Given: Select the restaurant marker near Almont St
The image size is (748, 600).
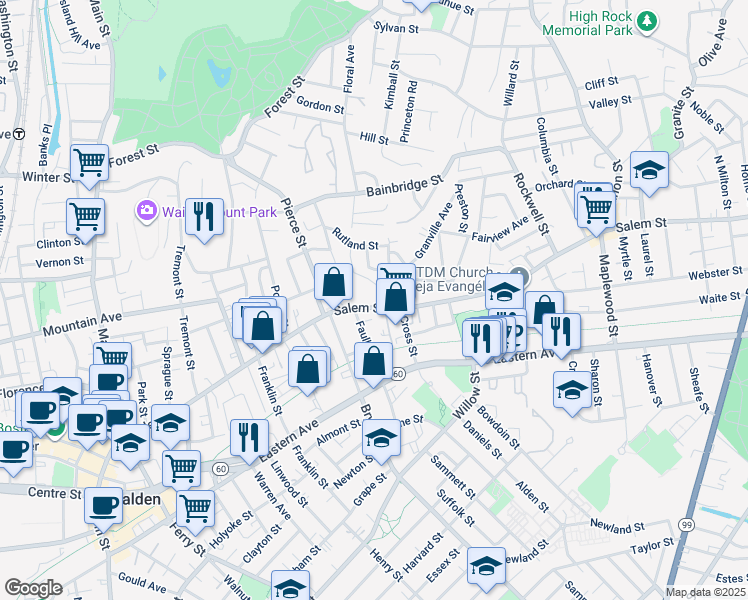Looking at the screenshot, I should [x=249, y=436].
